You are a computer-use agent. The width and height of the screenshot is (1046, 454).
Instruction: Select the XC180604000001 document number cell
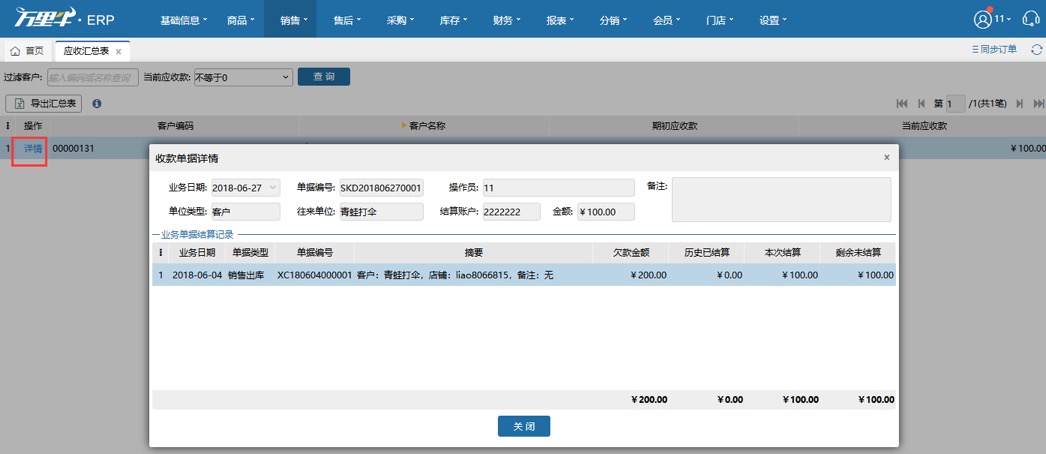click(314, 275)
